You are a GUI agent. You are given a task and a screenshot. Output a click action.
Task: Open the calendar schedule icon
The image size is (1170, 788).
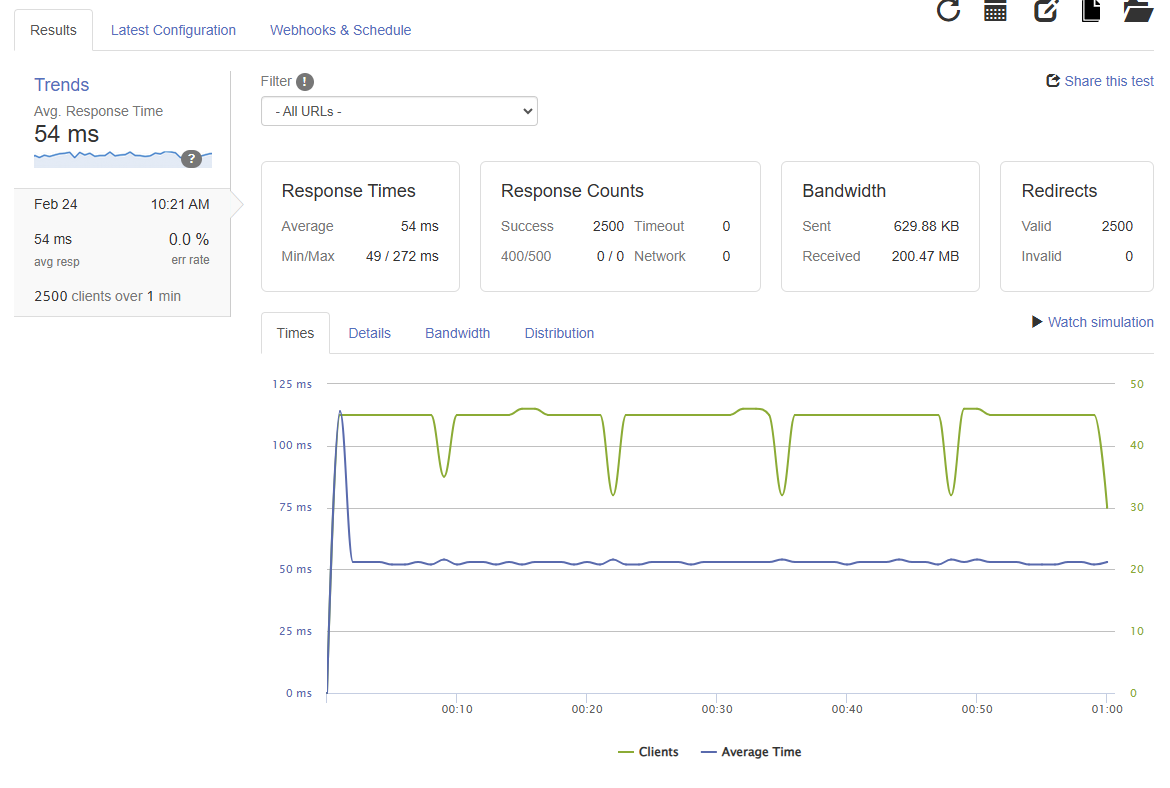[995, 10]
